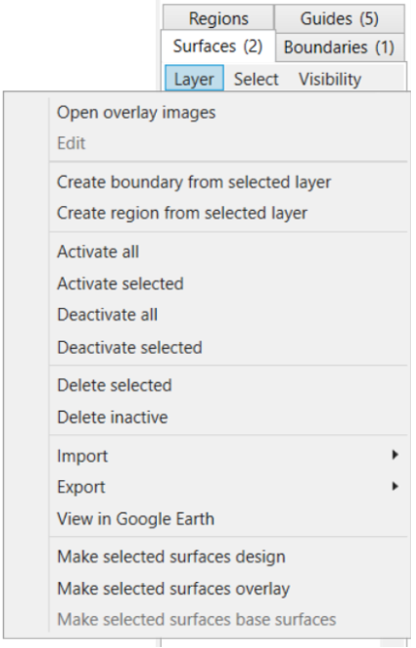Expand the Import submenu arrow
The height and width of the screenshot is (648, 416).
[395, 455]
